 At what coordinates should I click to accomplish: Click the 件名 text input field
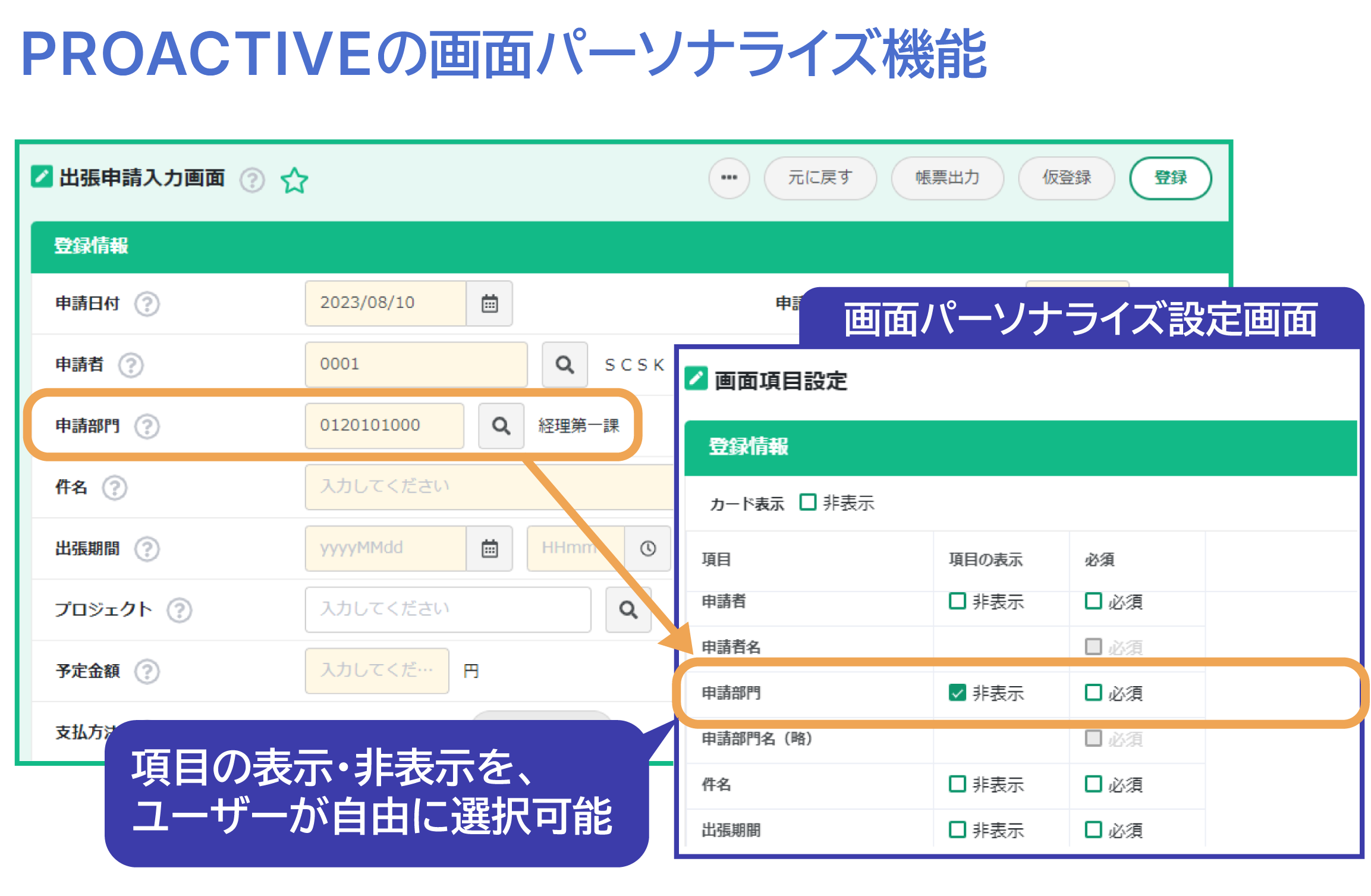pyautogui.click(x=489, y=487)
